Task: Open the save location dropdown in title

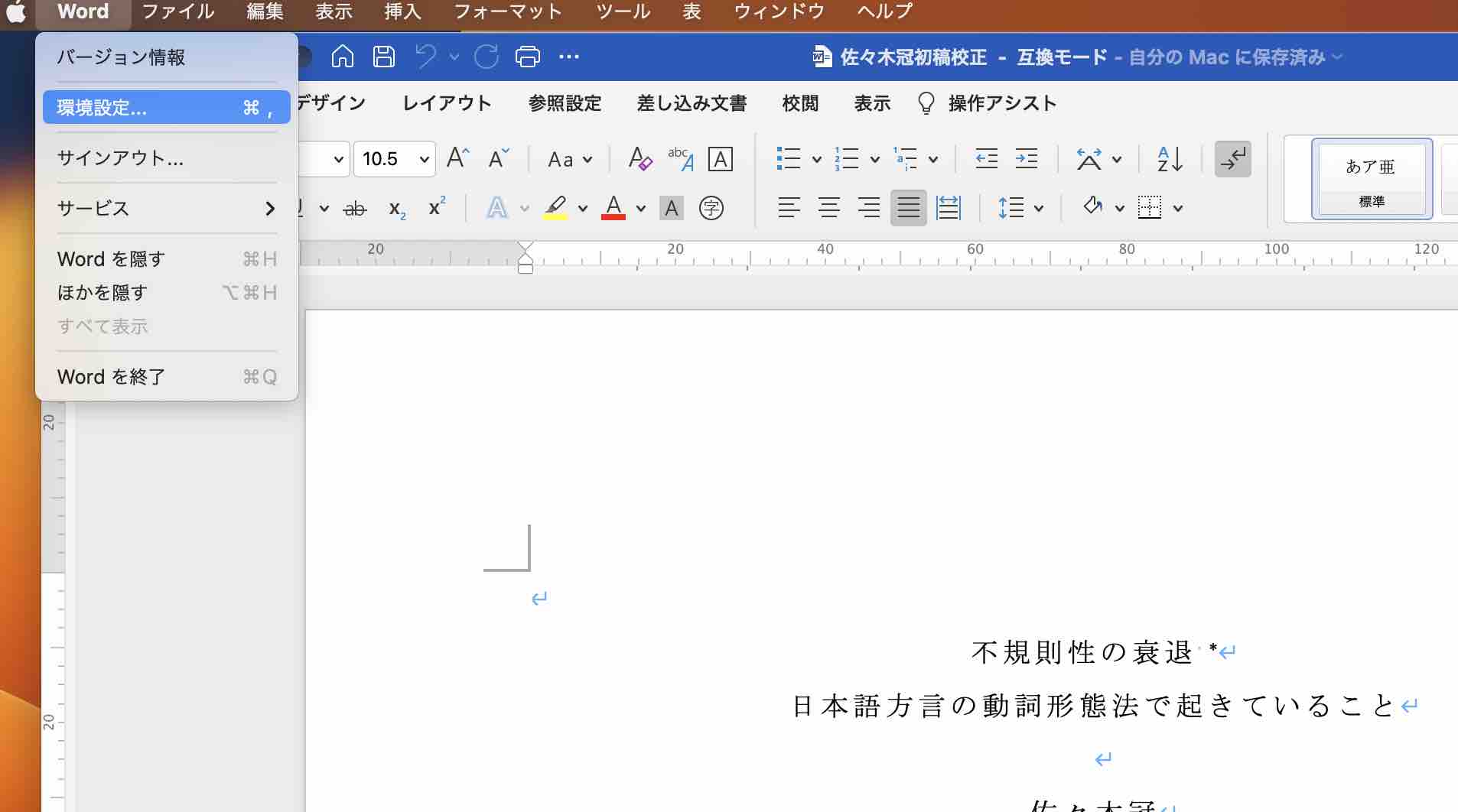Action: point(1337,57)
